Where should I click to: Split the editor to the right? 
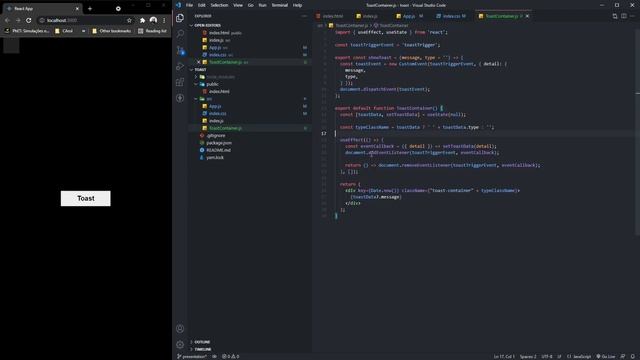click(624, 16)
